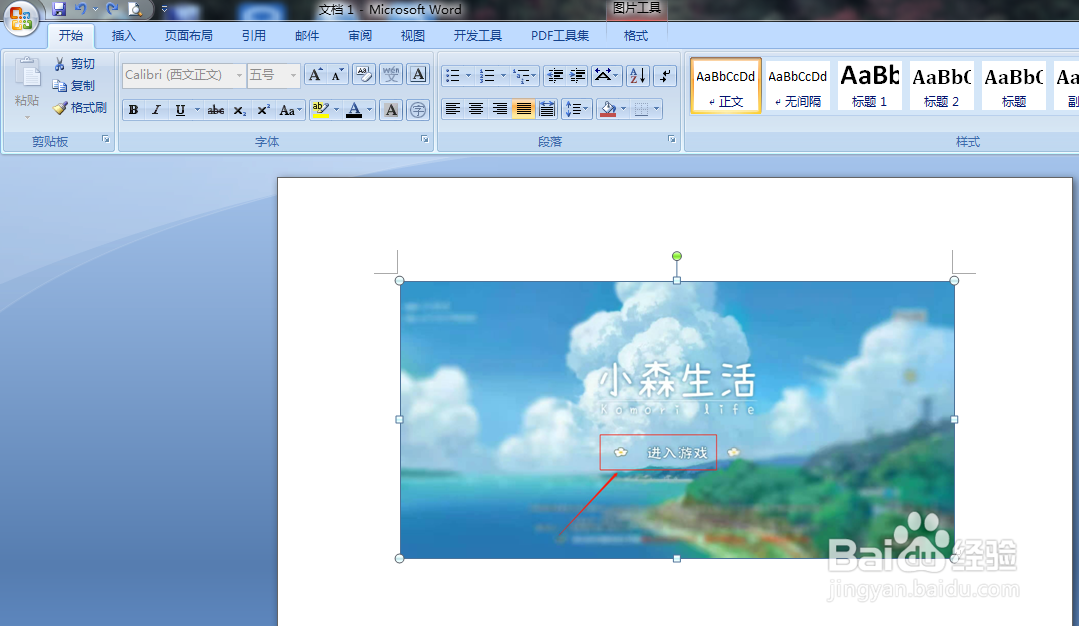This screenshot has height=626, width=1079.
Task: Click the Office button logo
Action: click(21, 17)
